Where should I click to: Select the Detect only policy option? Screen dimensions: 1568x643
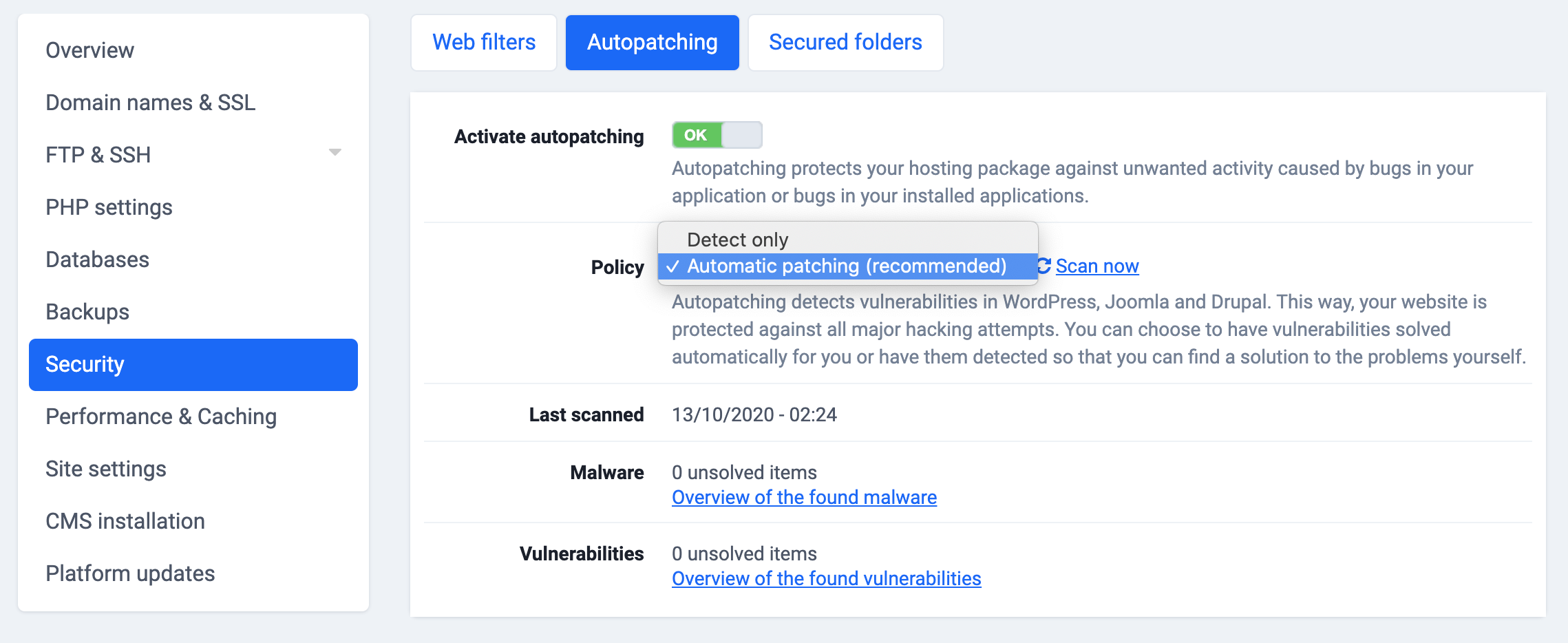(x=737, y=239)
